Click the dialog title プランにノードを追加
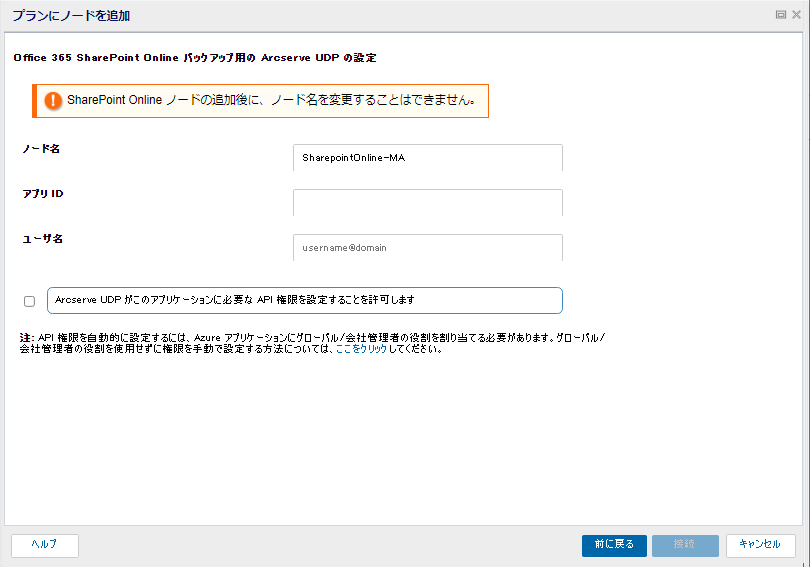The width and height of the screenshot is (810, 567). [71, 15]
